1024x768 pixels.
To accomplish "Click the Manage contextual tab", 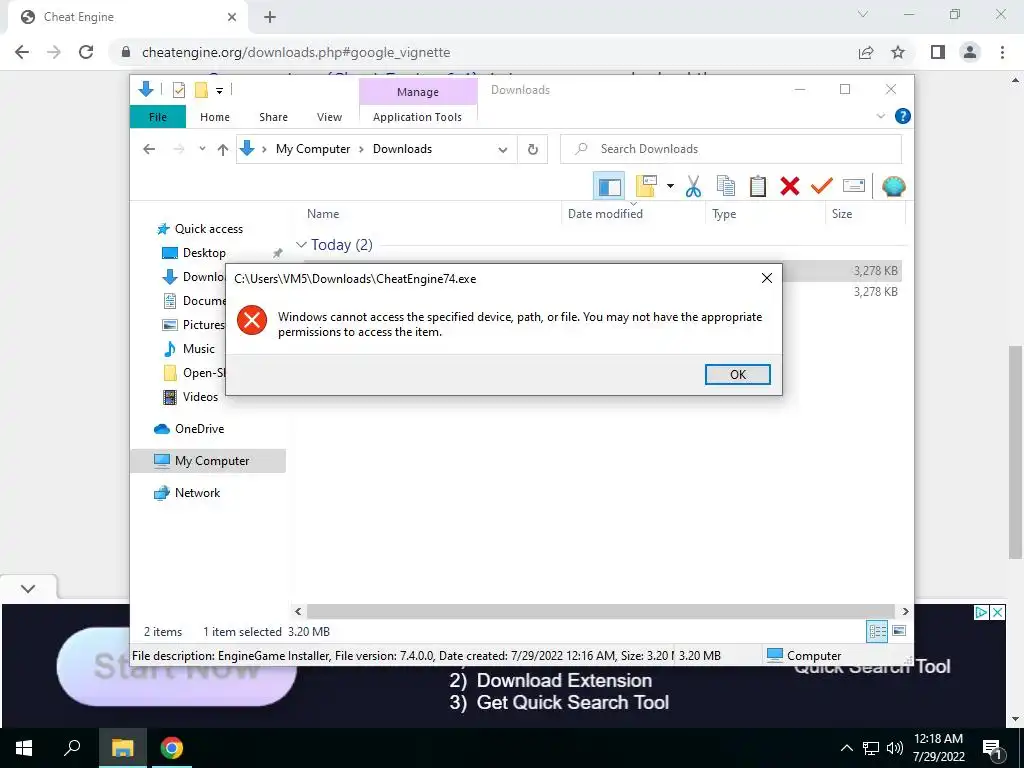I will (x=418, y=92).
